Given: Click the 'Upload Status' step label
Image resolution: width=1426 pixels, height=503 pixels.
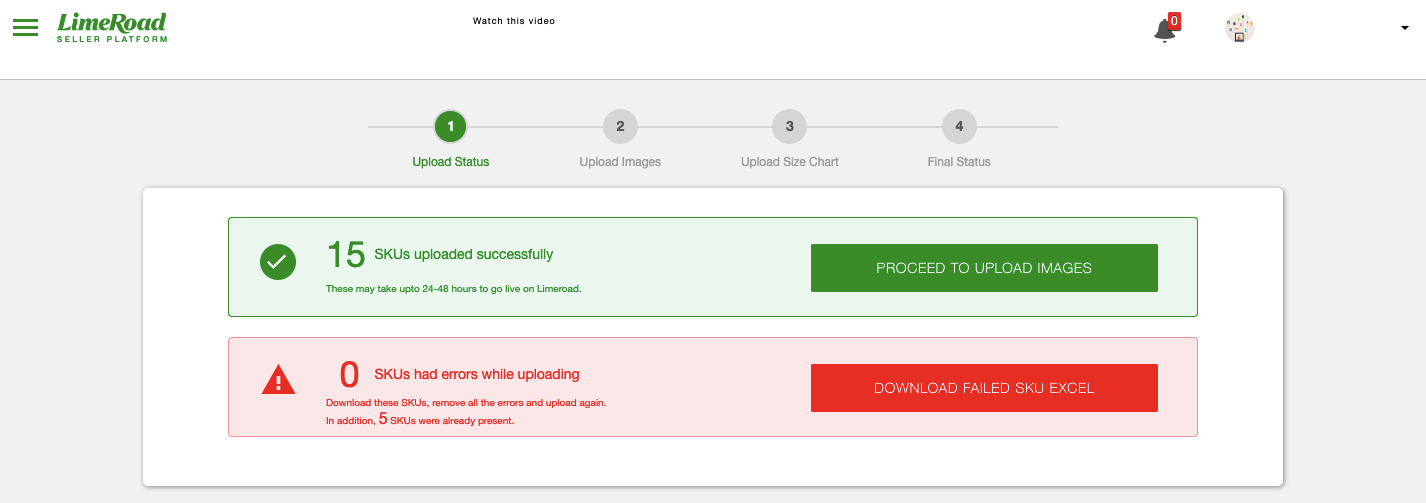Looking at the screenshot, I should tap(451, 162).
